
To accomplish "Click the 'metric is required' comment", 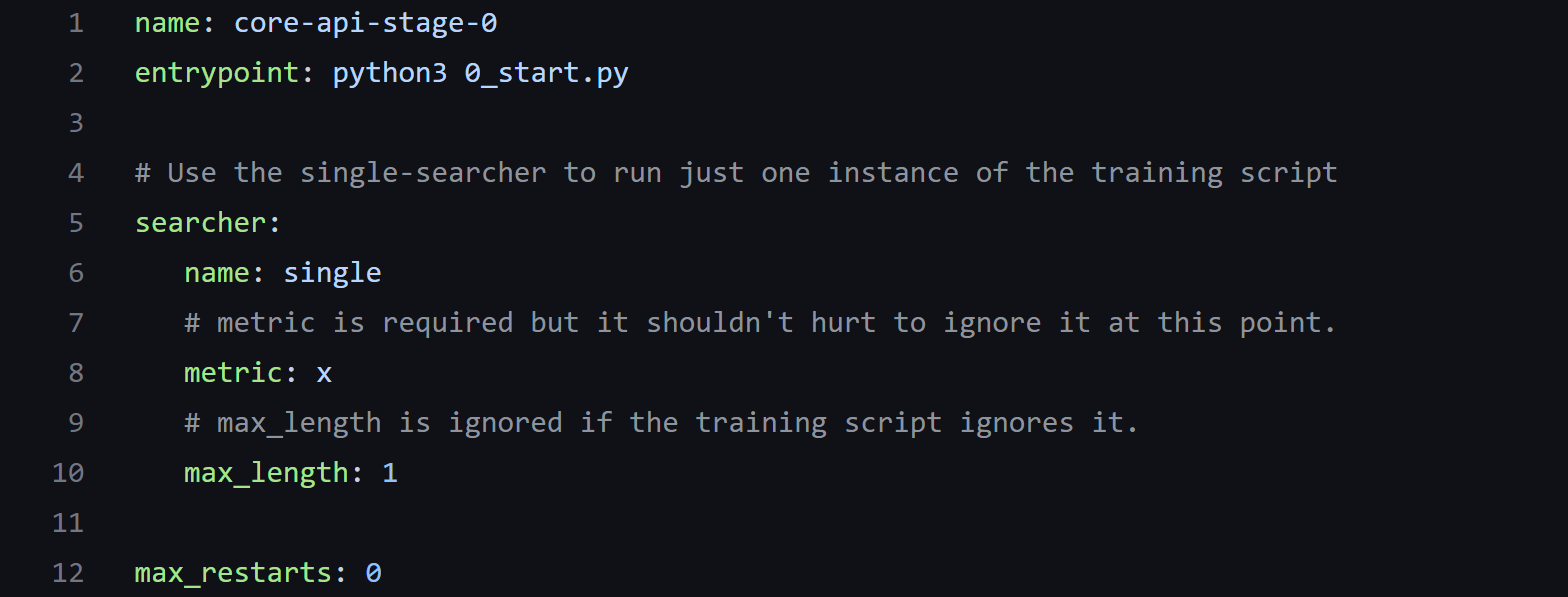I will point(760,323).
